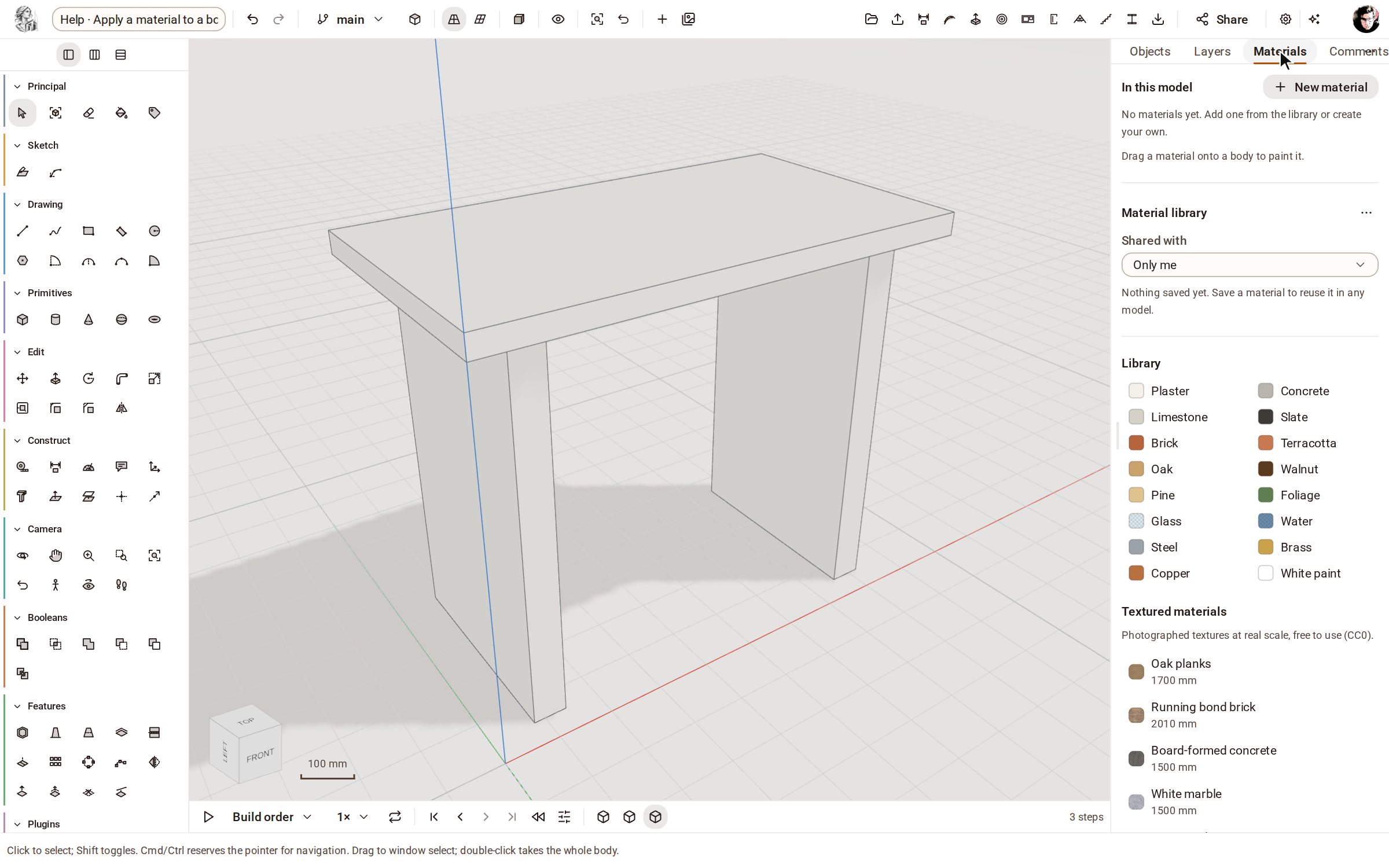Pick the Brick color swatch
Image resolution: width=1389 pixels, height=868 pixels.
1136,443
